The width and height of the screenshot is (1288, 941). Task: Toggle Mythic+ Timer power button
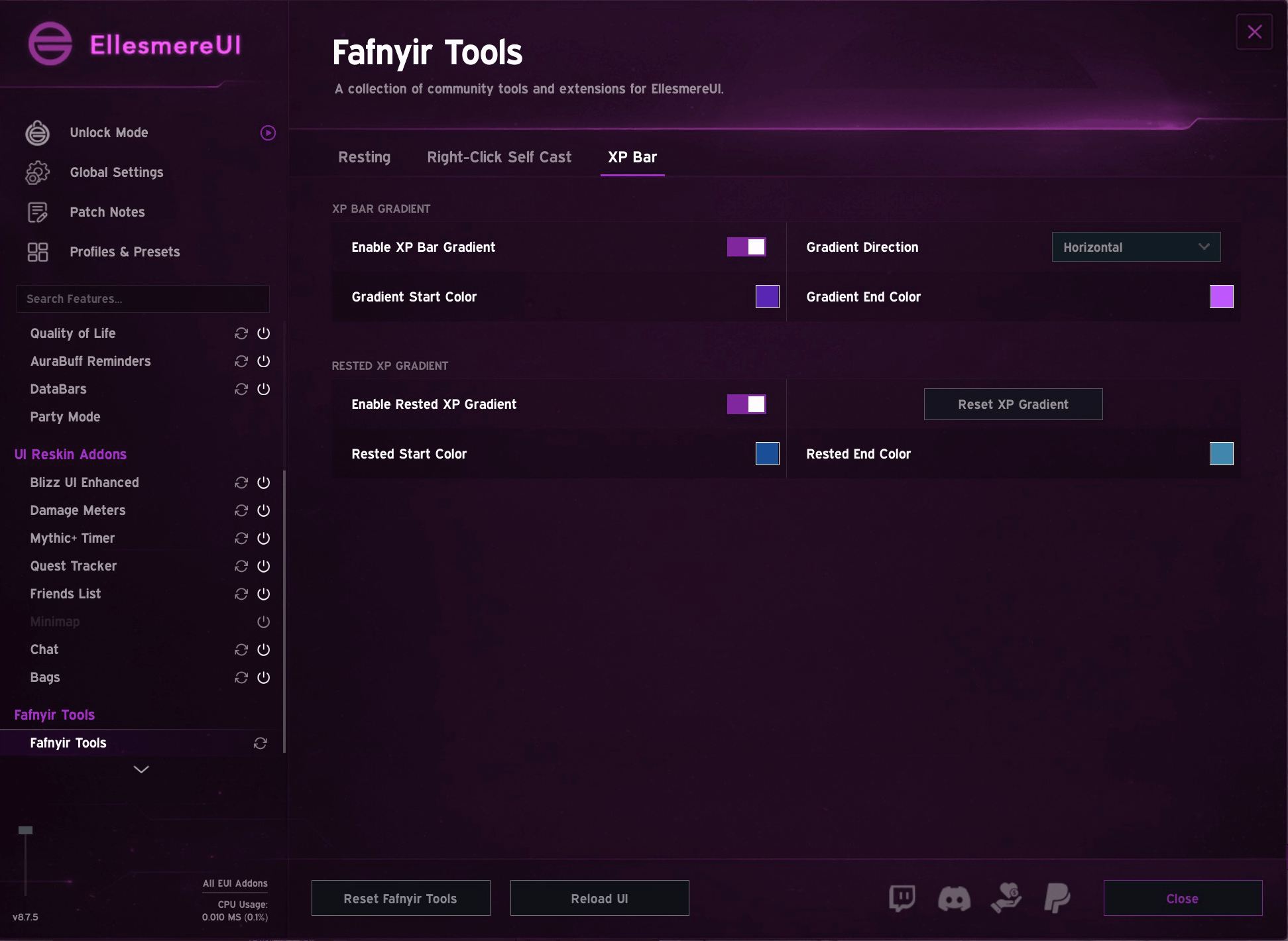[264, 538]
